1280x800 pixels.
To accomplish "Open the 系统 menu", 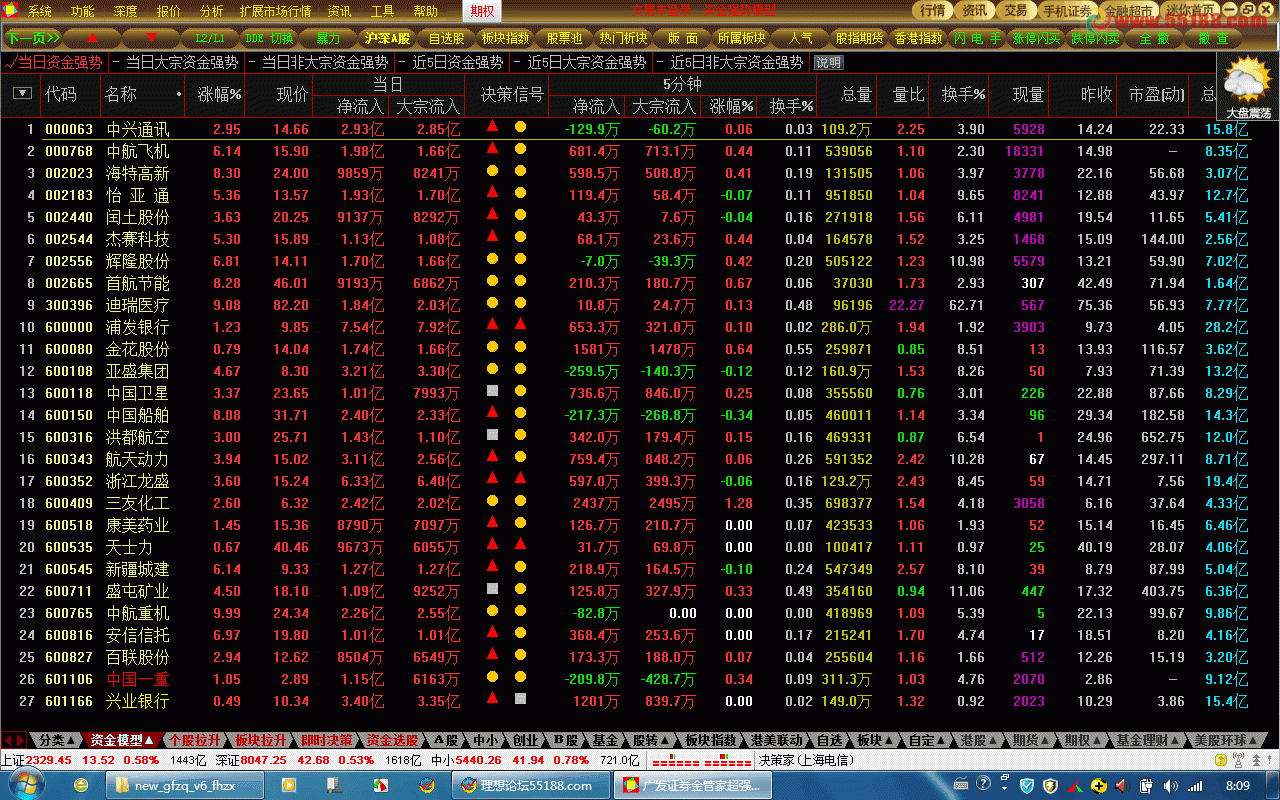I will pos(40,12).
